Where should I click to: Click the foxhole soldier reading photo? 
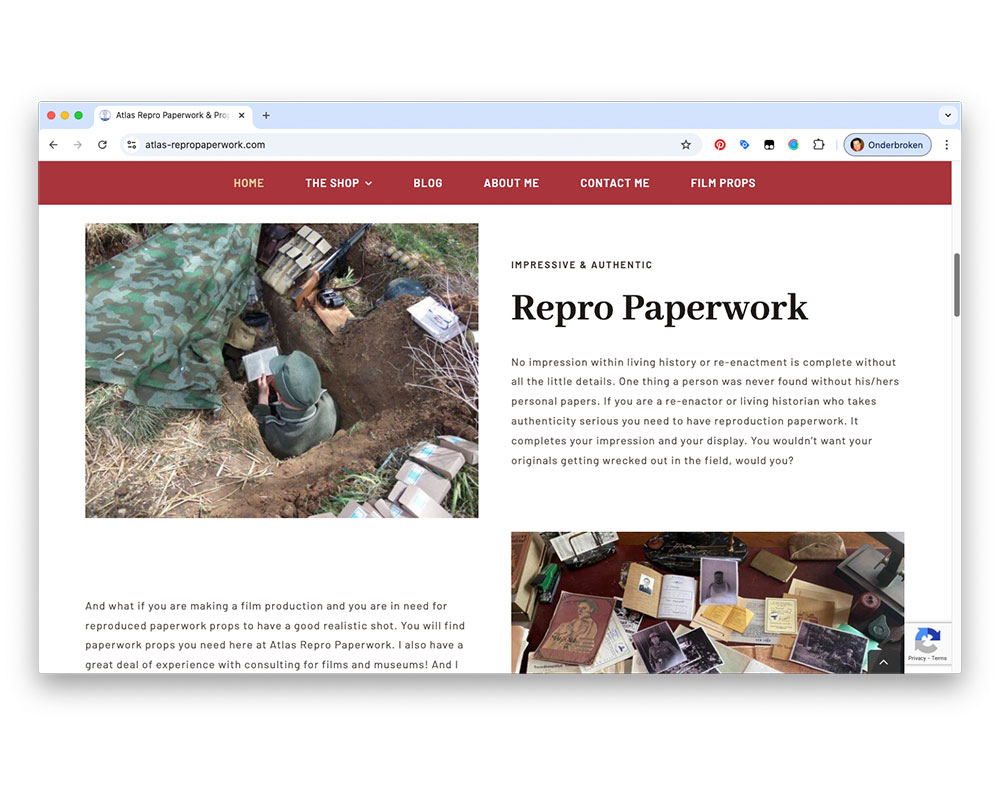(281, 370)
